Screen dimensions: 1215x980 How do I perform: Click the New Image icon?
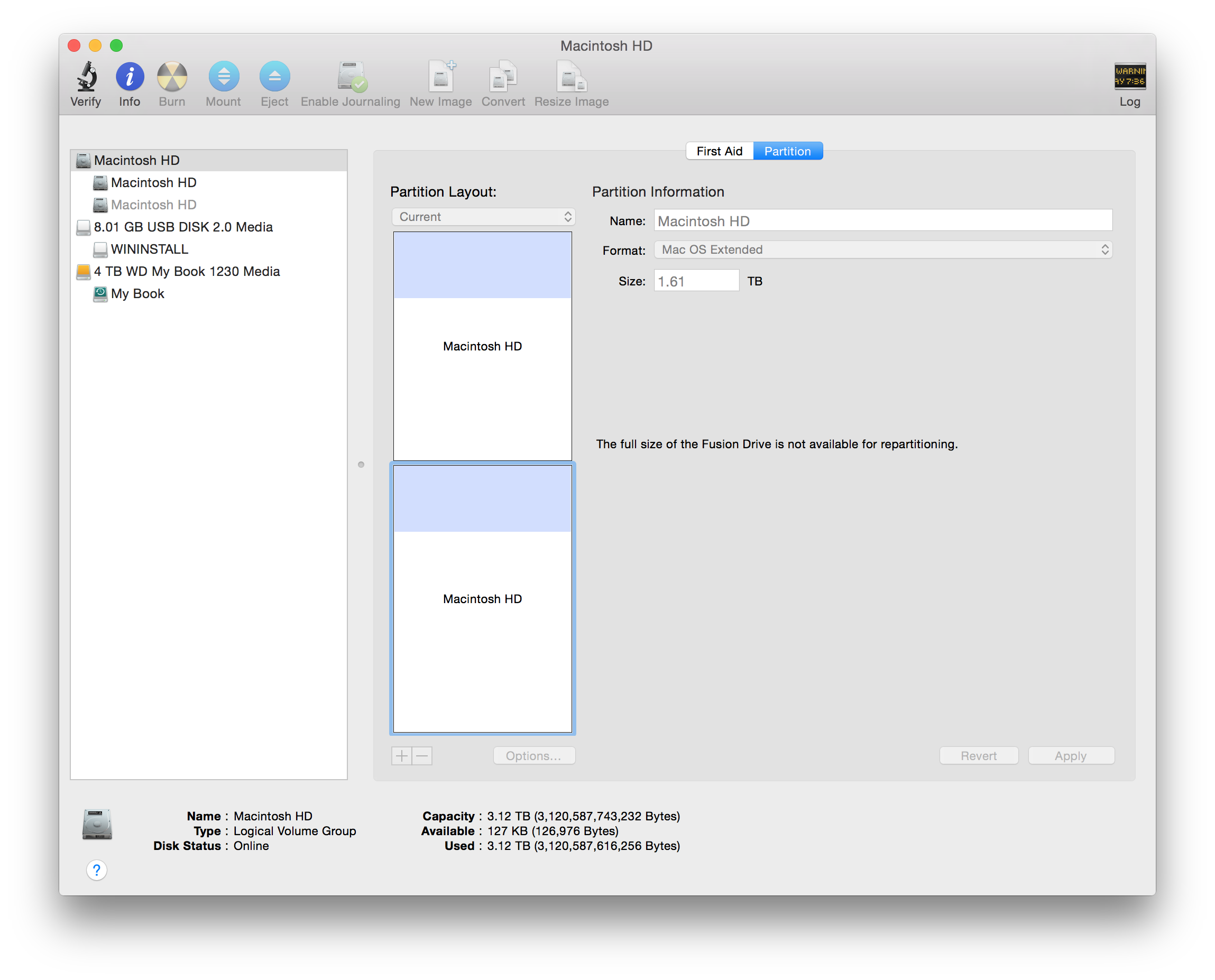click(441, 77)
